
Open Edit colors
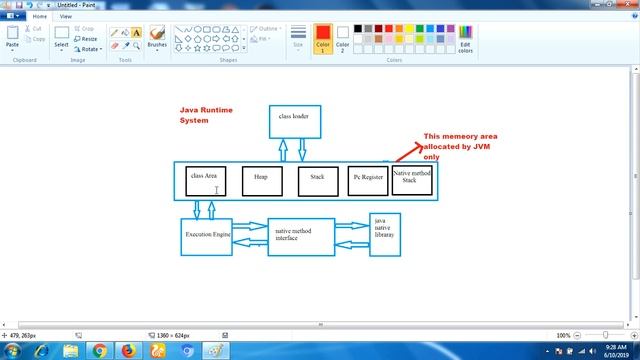click(x=465, y=39)
